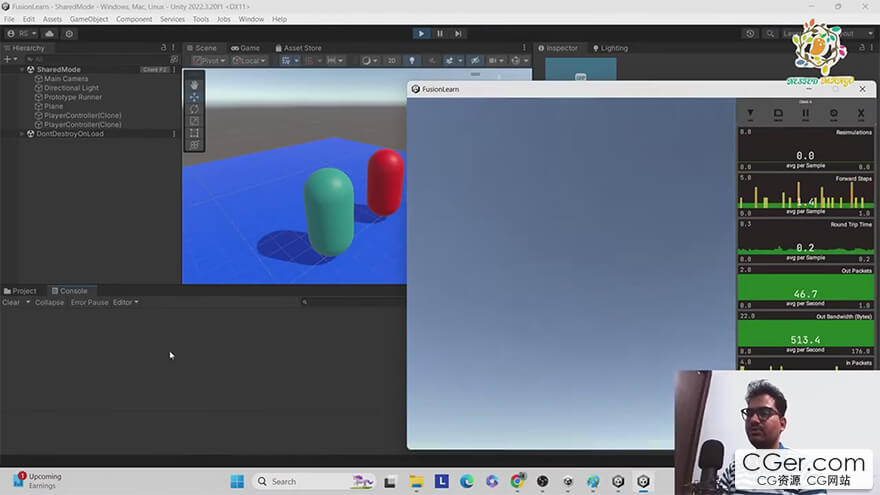Select the Hand view tool
Image resolution: width=880 pixels, height=495 pixels.
coord(194,85)
